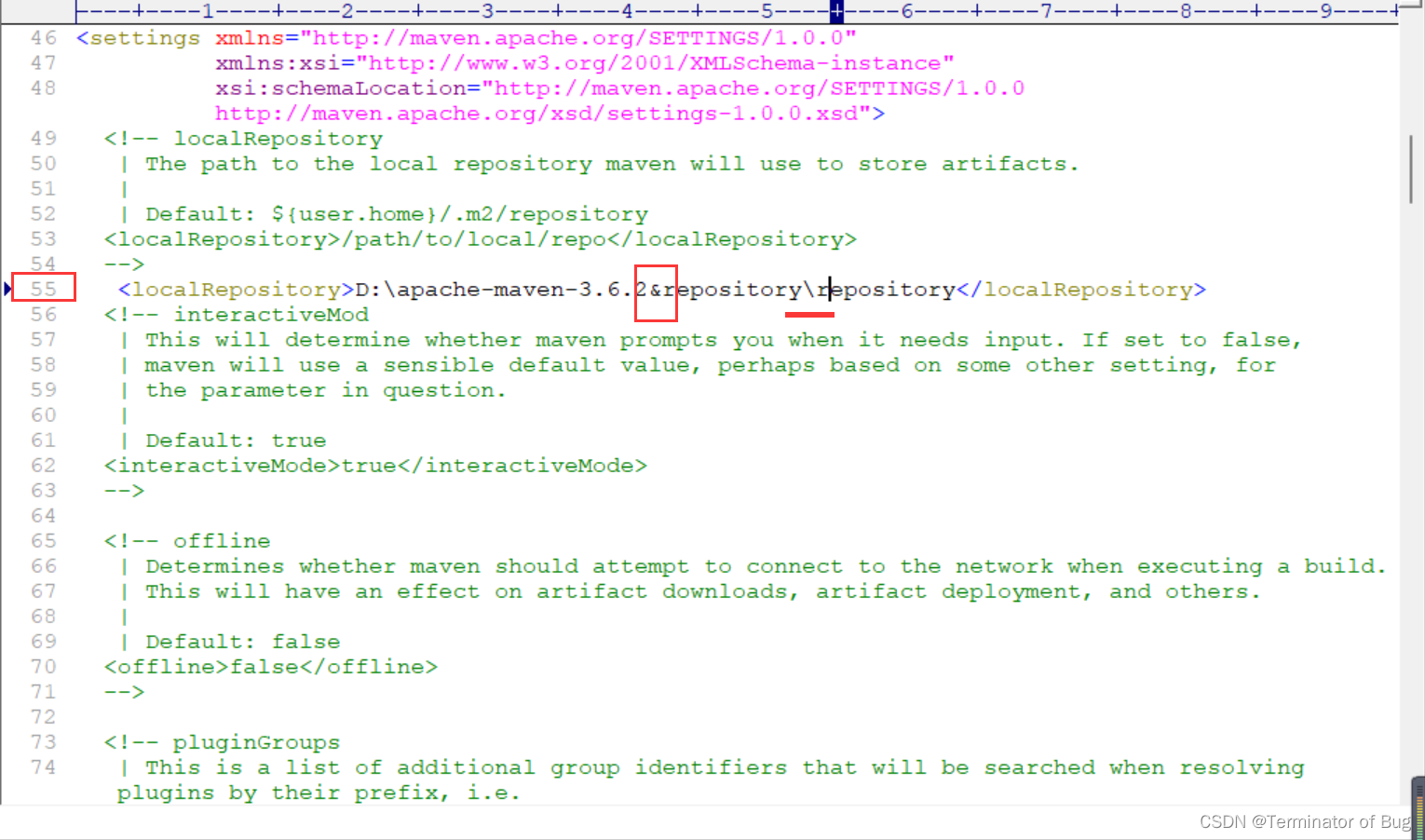Click 'Default: false' on line 69

(243, 642)
